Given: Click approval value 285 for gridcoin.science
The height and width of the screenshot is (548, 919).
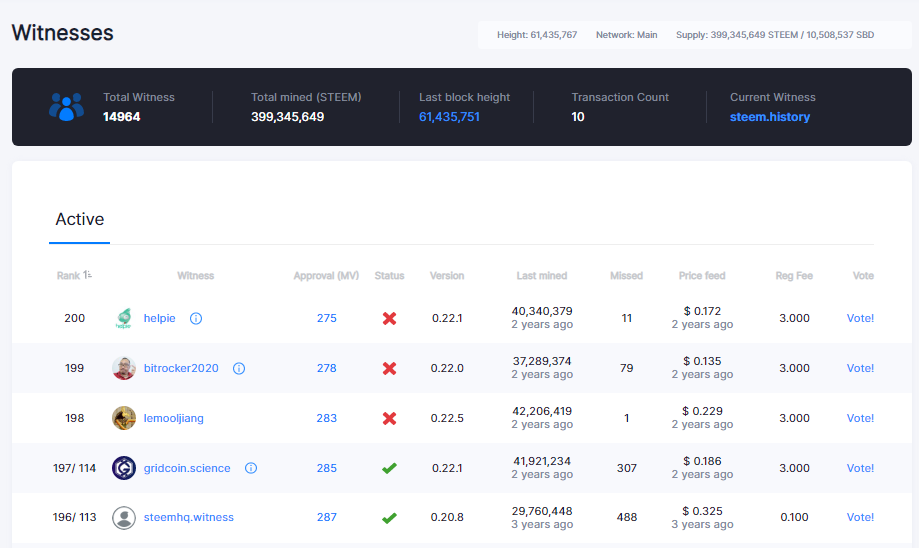Looking at the screenshot, I should pyautogui.click(x=326, y=468).
